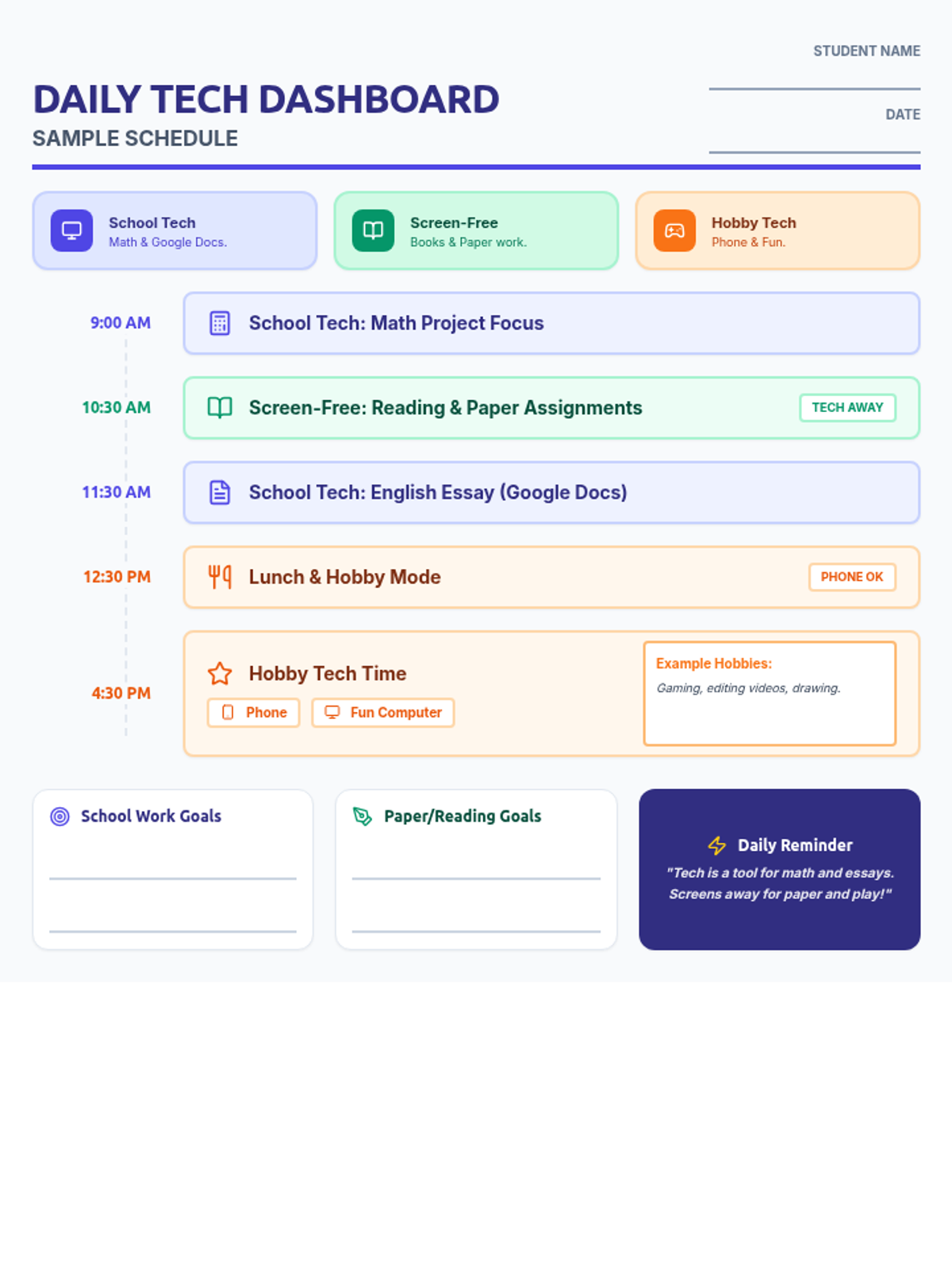
Task: Click fork and knife Lunch icon
Action: tap(220, 577)
